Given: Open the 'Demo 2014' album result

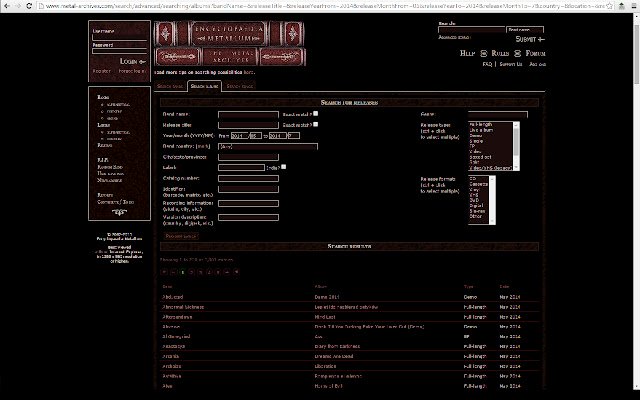Looking at the screenshot, I should coord(327,297).
